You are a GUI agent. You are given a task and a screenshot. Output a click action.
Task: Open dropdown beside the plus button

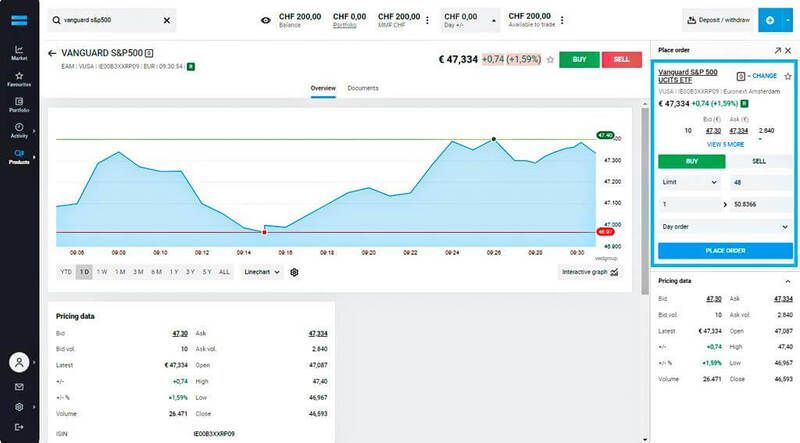(x=788, y=20)
